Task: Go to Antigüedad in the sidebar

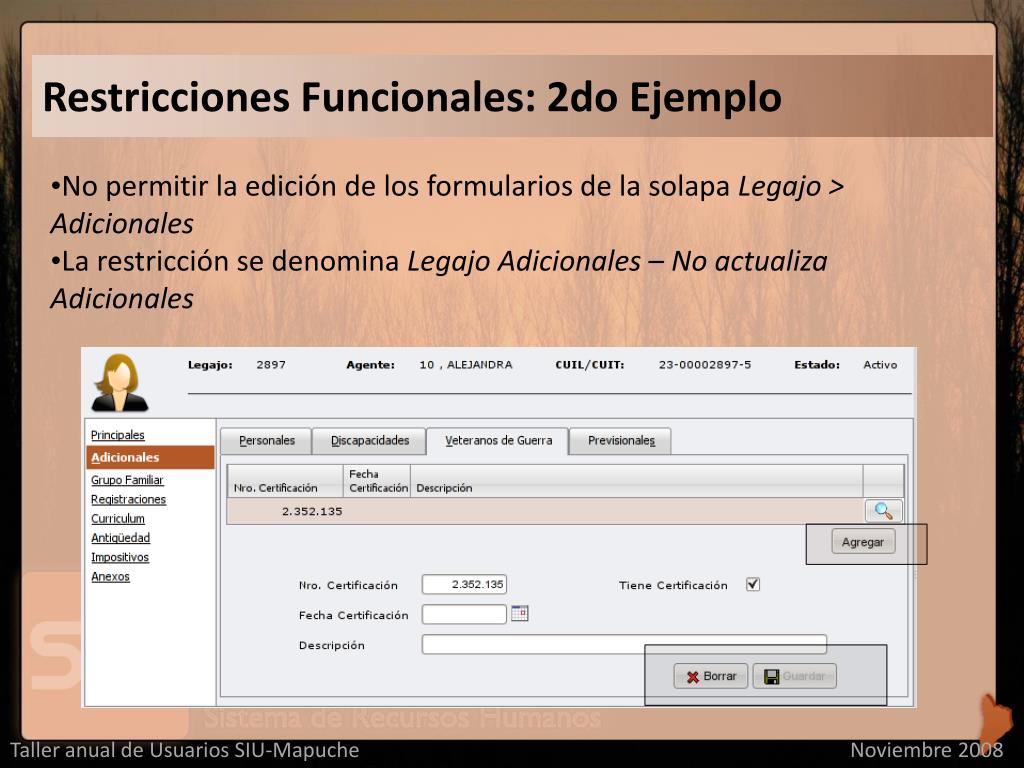Action: coord(120,538)
